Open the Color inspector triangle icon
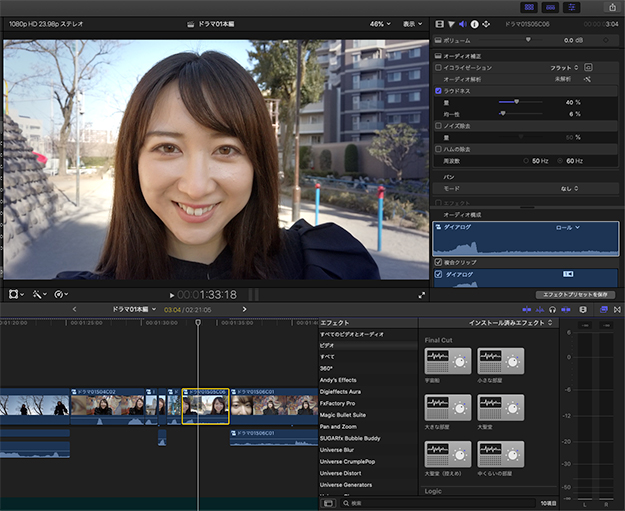This screenshot has height=511, width=625. (x=451, y=24)
